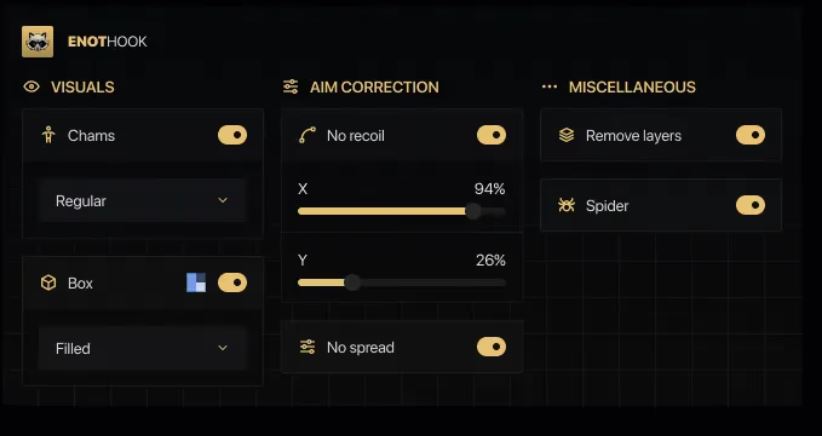Switch off No spread
Viewport: 822px width, 436px height.
coord(491,347)
